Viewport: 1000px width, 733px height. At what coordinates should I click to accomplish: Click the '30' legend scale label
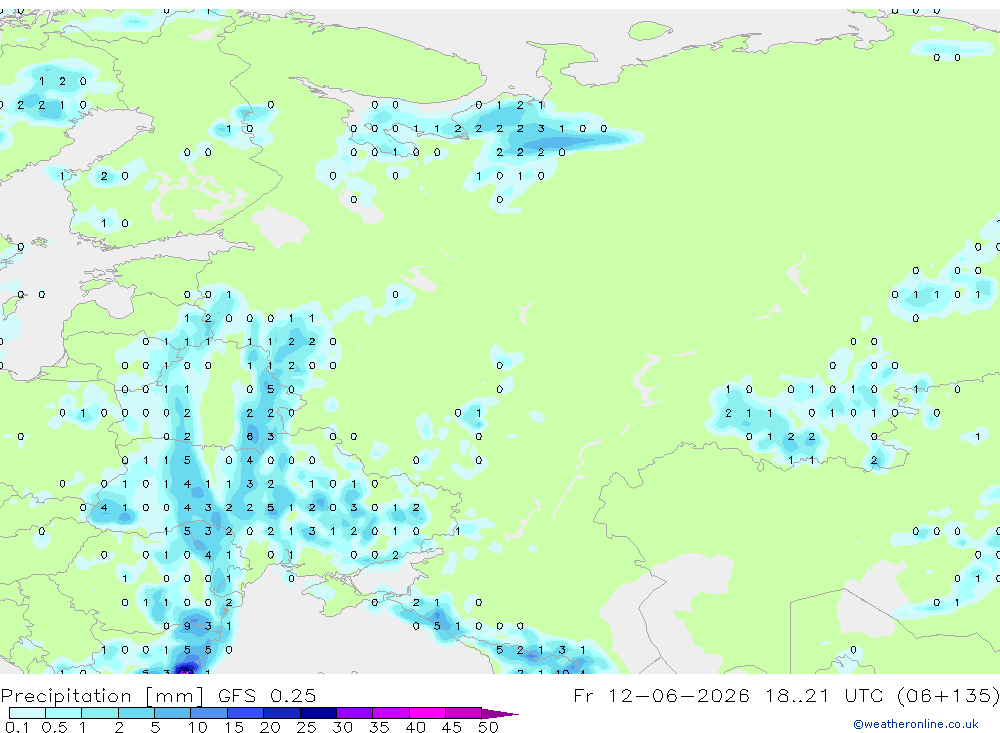click(x=342, y=727)
